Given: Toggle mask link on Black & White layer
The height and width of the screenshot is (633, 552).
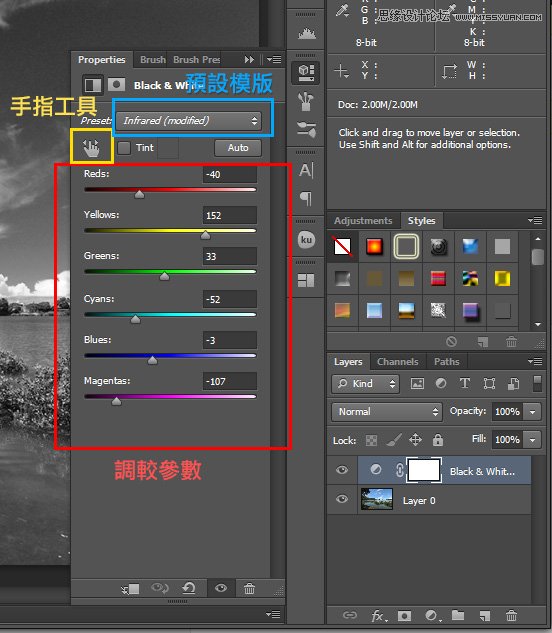Looking at the screenshot, I should point(399,470).
